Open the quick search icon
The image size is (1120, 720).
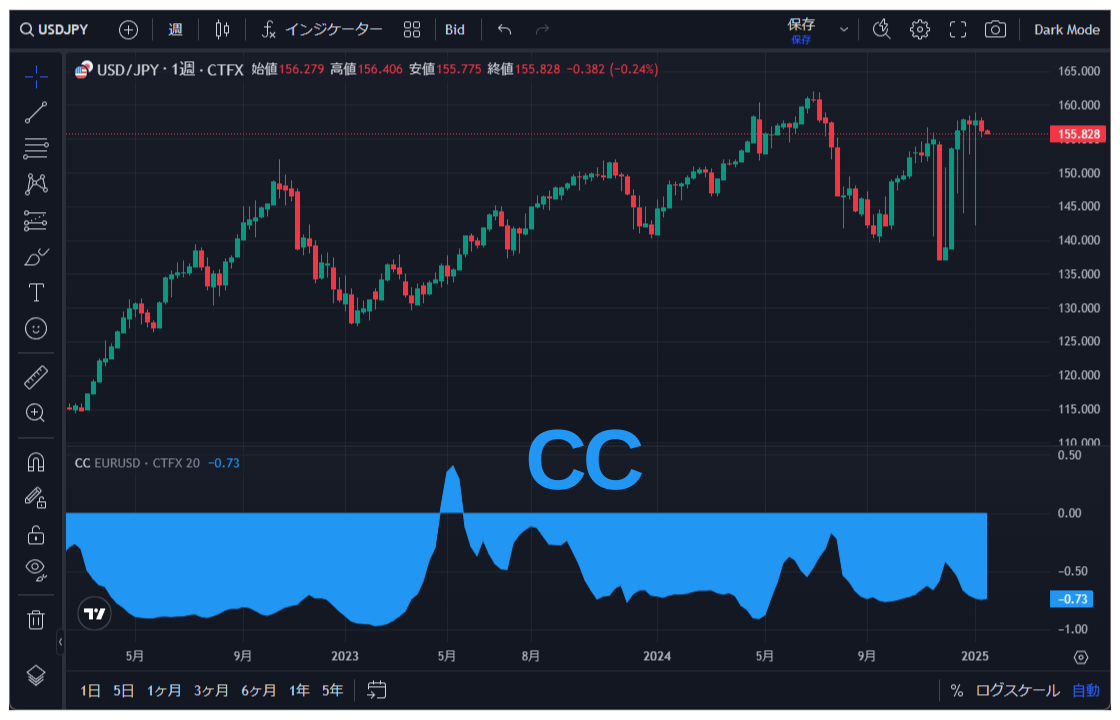[x=882, y=29]
